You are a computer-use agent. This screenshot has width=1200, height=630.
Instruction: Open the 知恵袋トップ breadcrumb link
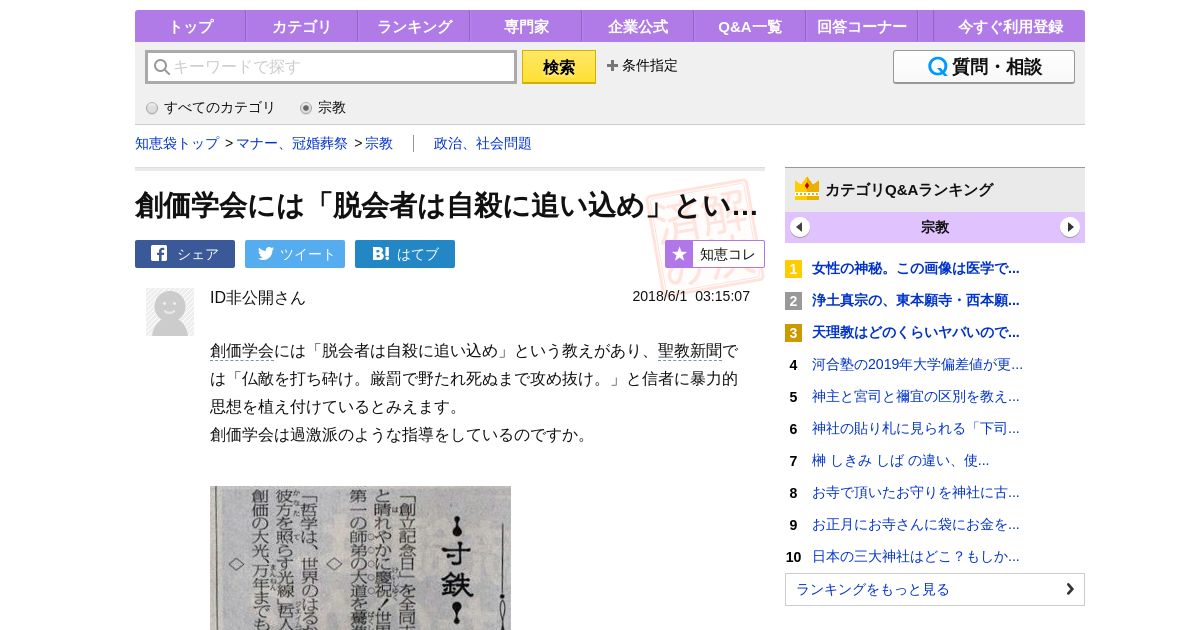[177, 143]
